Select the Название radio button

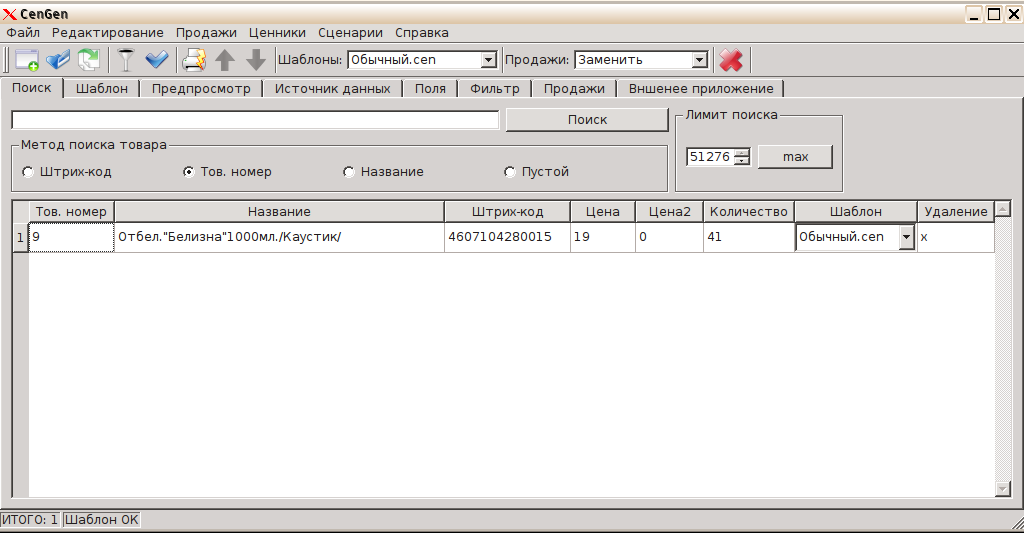(x=348, y=172)
